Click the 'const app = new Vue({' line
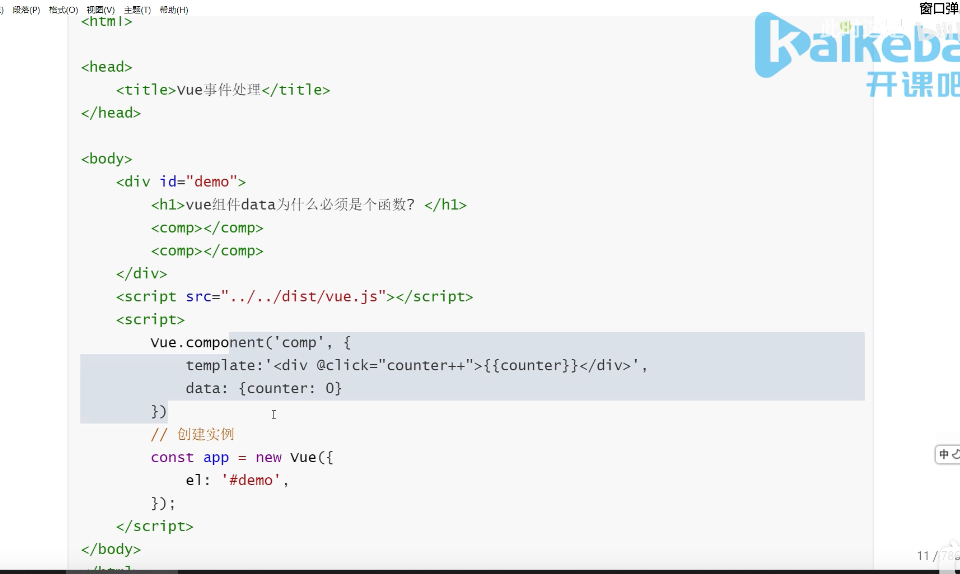Viewport: 960px width, 574px height. (242, 457)
